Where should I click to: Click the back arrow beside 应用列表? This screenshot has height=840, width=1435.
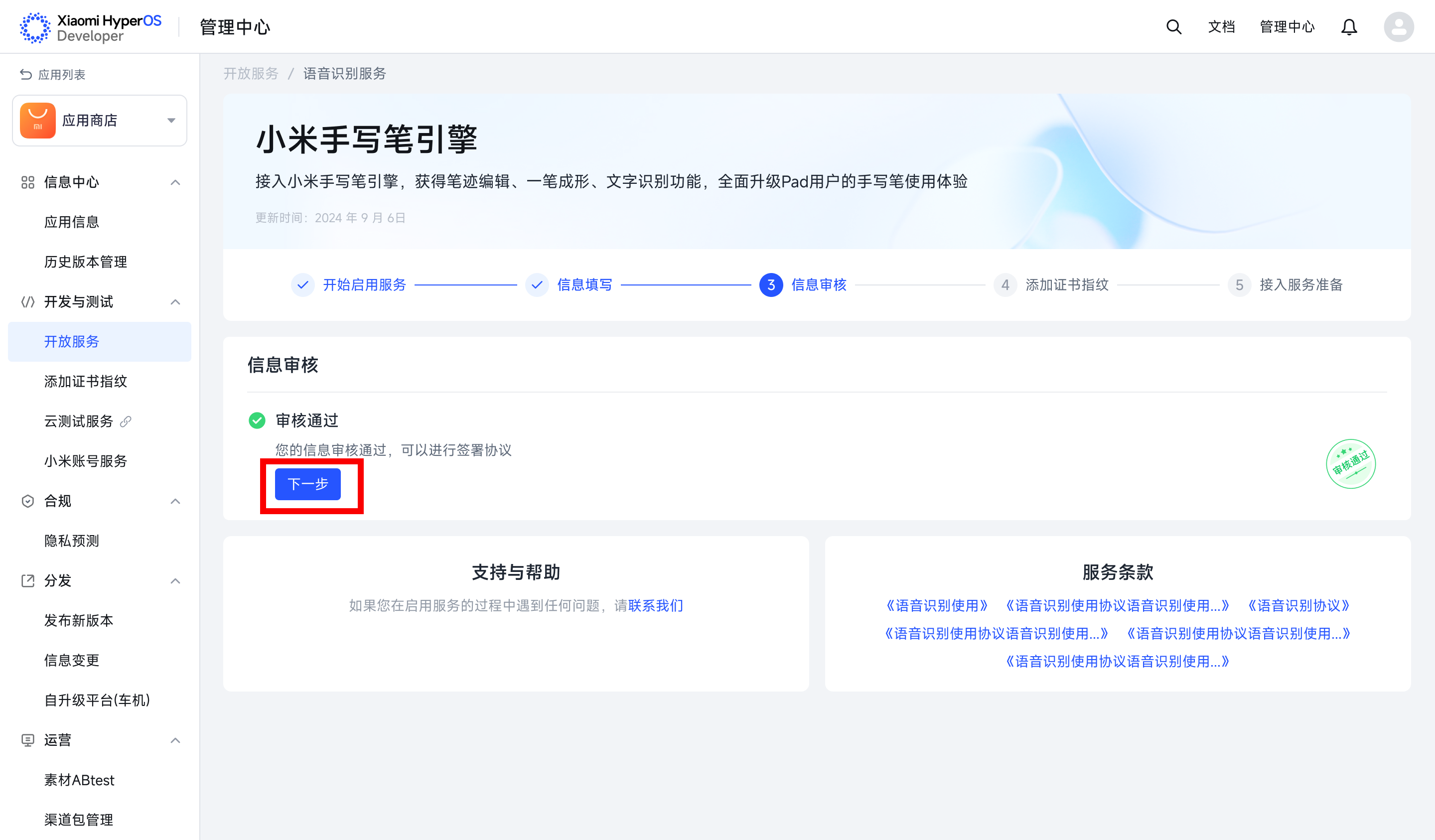(x=25, y=74)
